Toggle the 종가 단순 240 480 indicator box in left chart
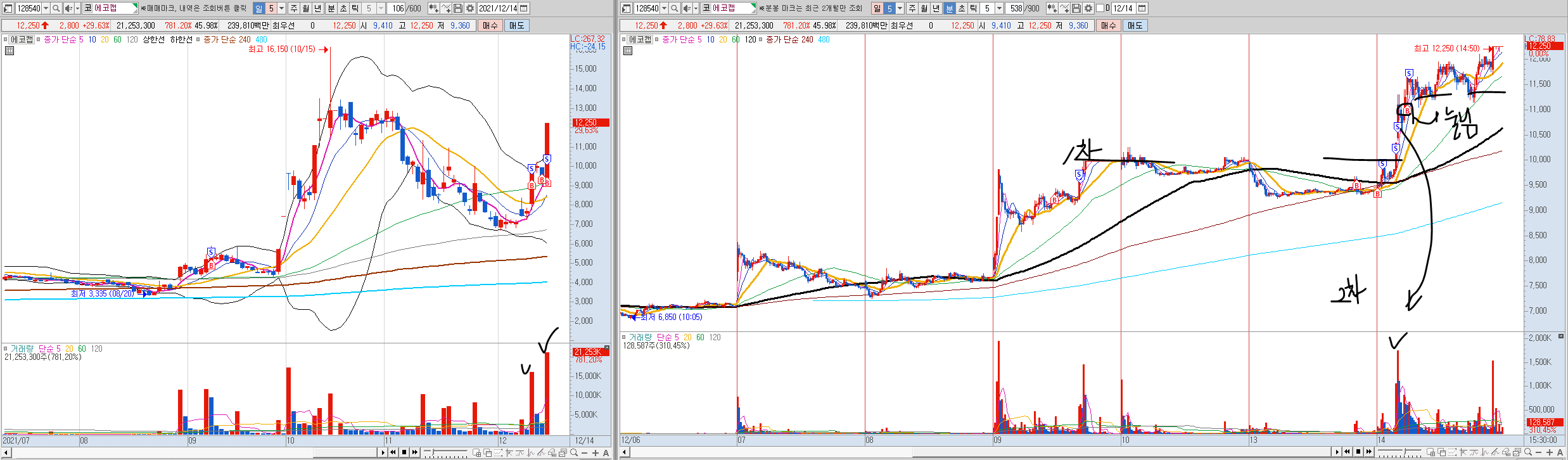This screenshot has height=460, width=1568. (198, 39)
